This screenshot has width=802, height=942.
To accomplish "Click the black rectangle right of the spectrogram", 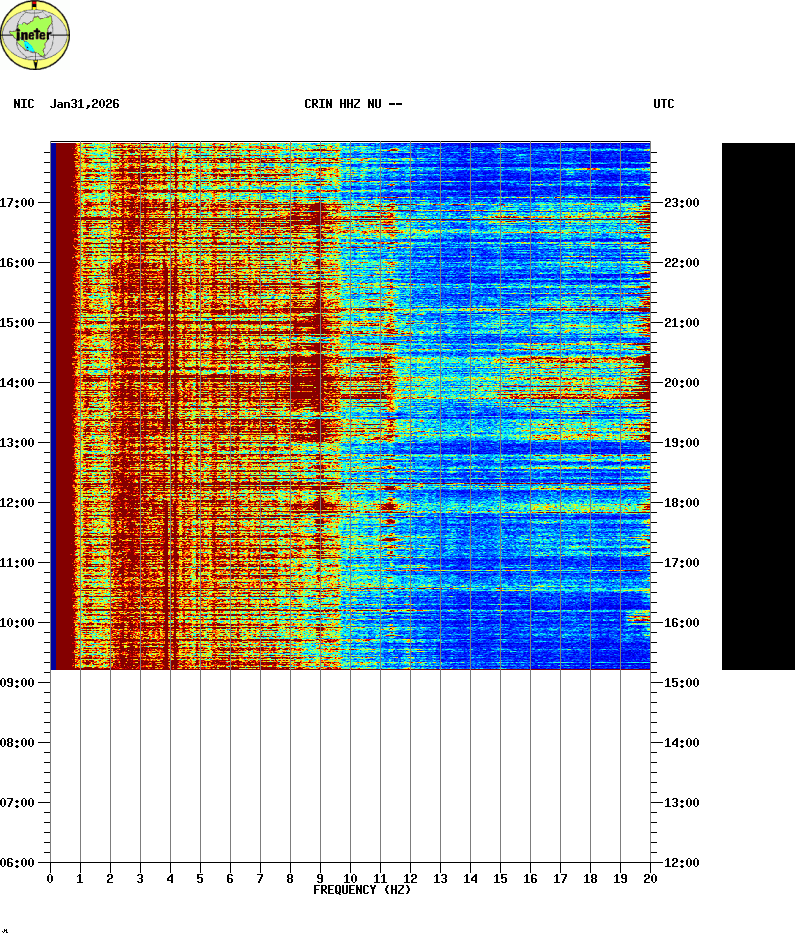I will pyautogui.click(x=758, y=406).
